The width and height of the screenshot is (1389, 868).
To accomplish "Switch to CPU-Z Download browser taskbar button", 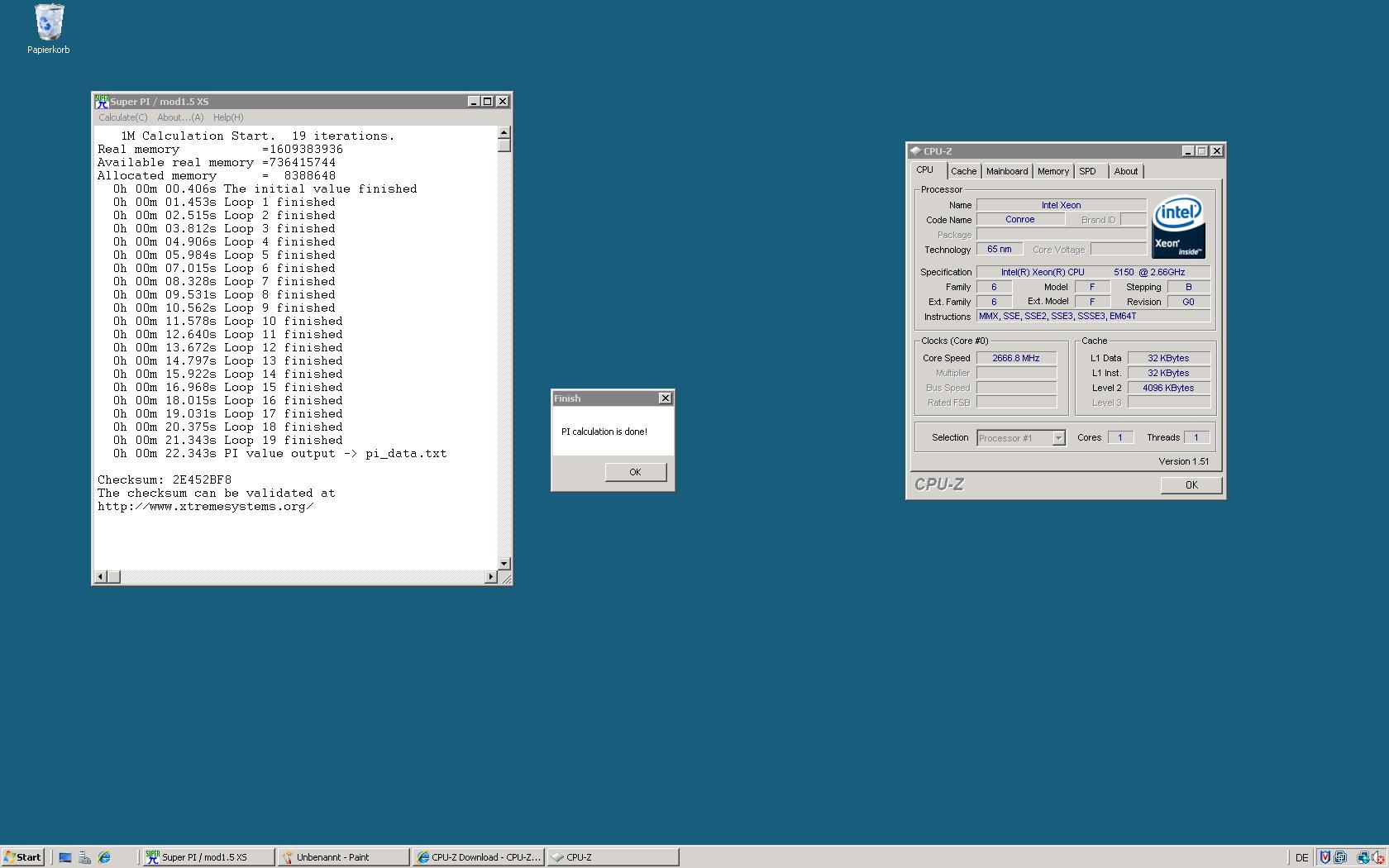I will pos(479,857).
